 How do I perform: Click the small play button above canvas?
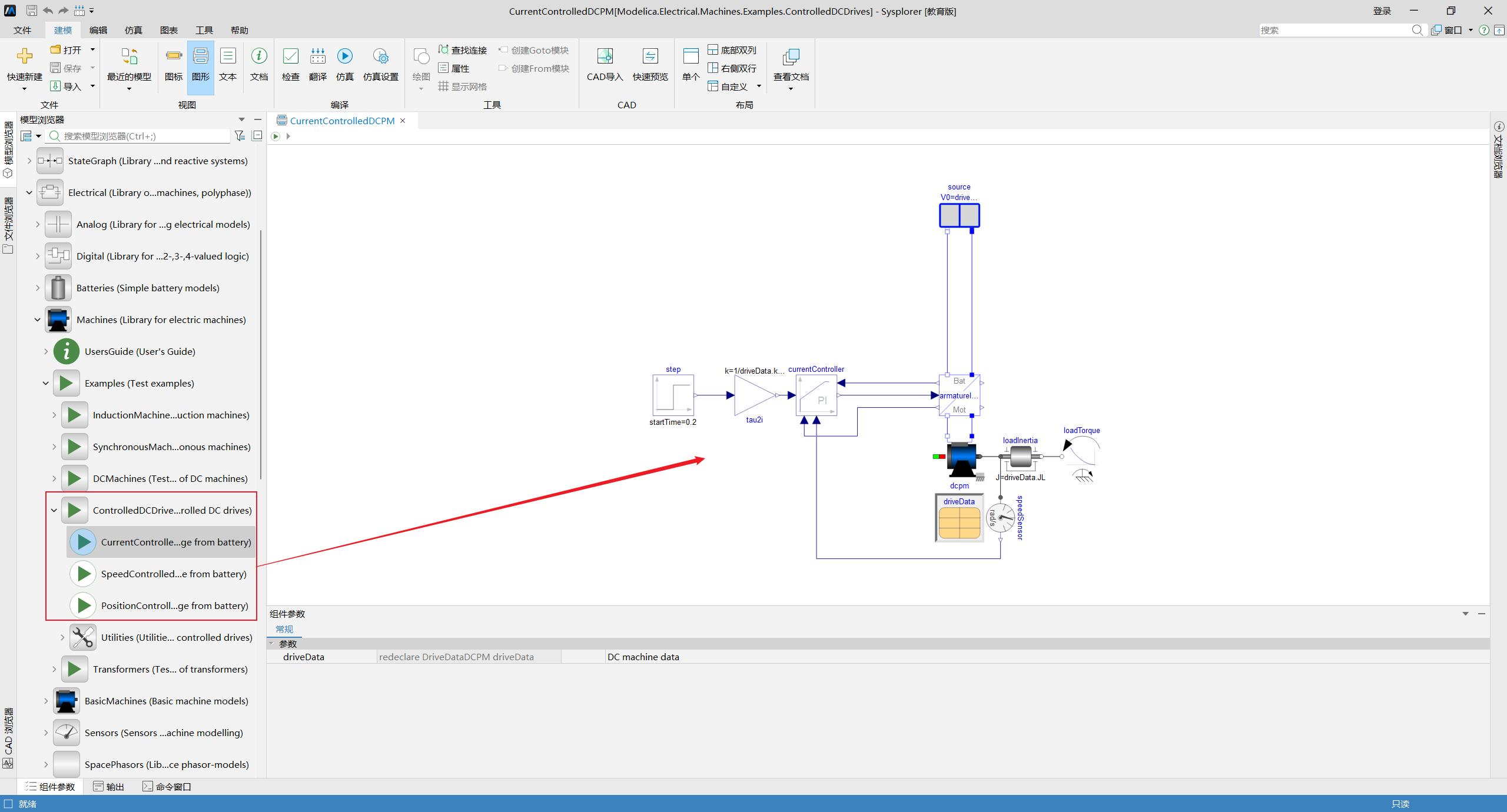tap(275, 137)
